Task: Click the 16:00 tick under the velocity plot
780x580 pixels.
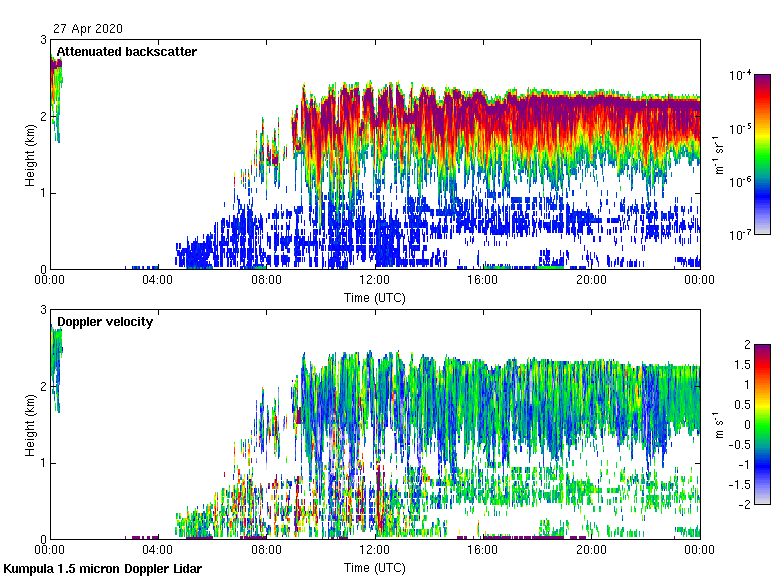Action: [x=483, y=551]
